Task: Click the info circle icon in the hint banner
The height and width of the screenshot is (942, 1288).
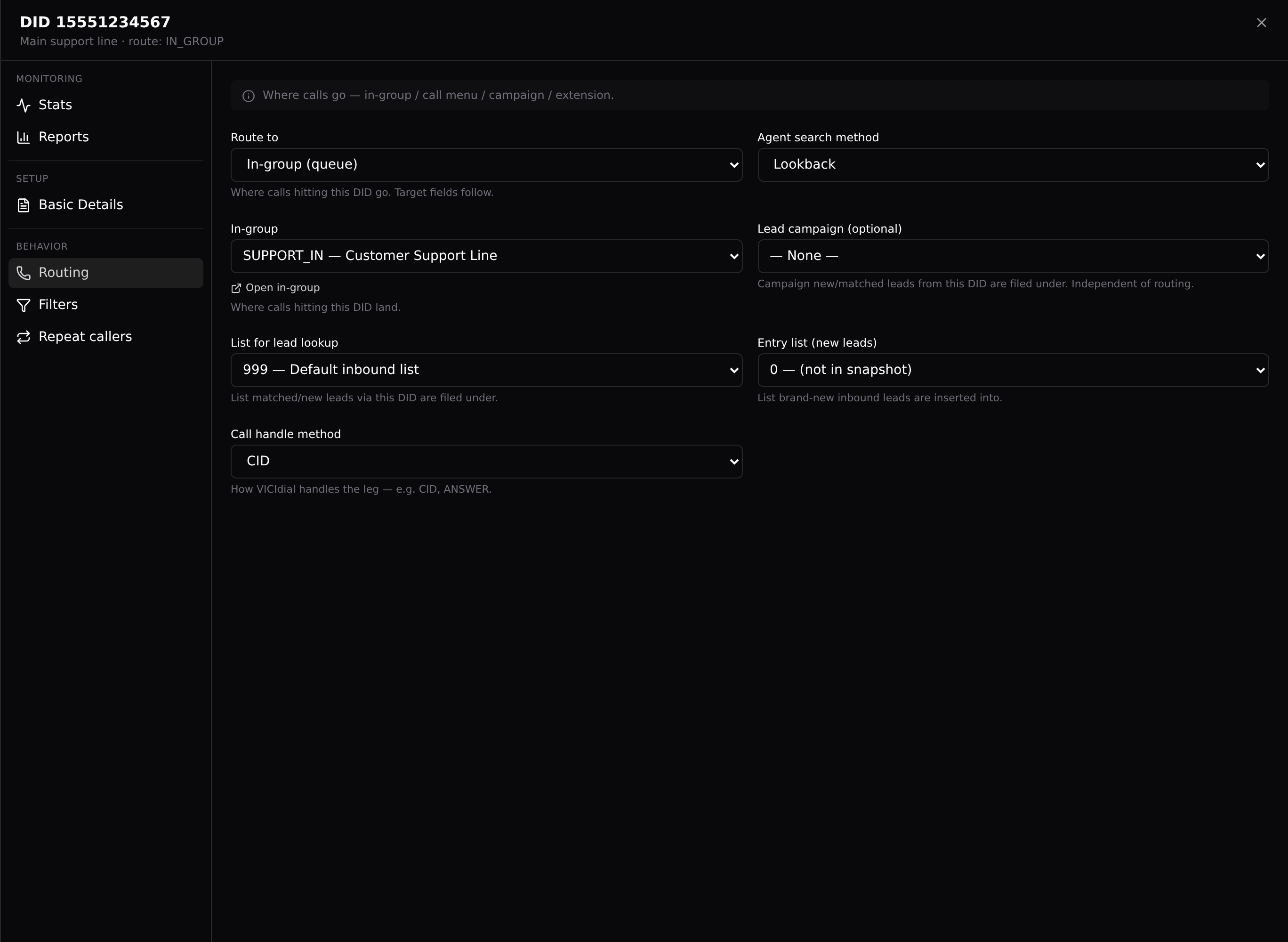Action: pyautogui.click(x=249, y=96)
